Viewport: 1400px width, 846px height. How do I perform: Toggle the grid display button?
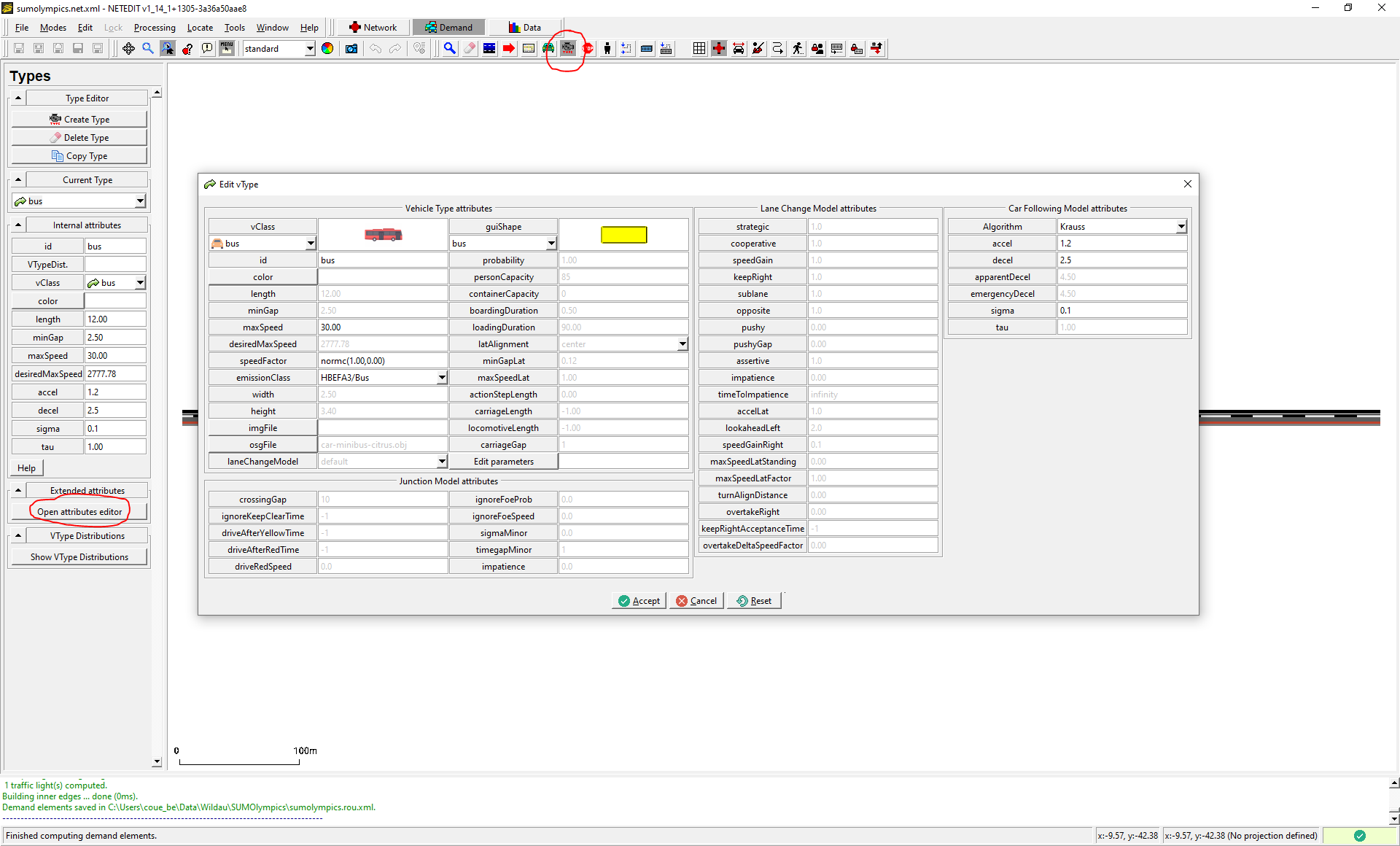click(699, 48)
